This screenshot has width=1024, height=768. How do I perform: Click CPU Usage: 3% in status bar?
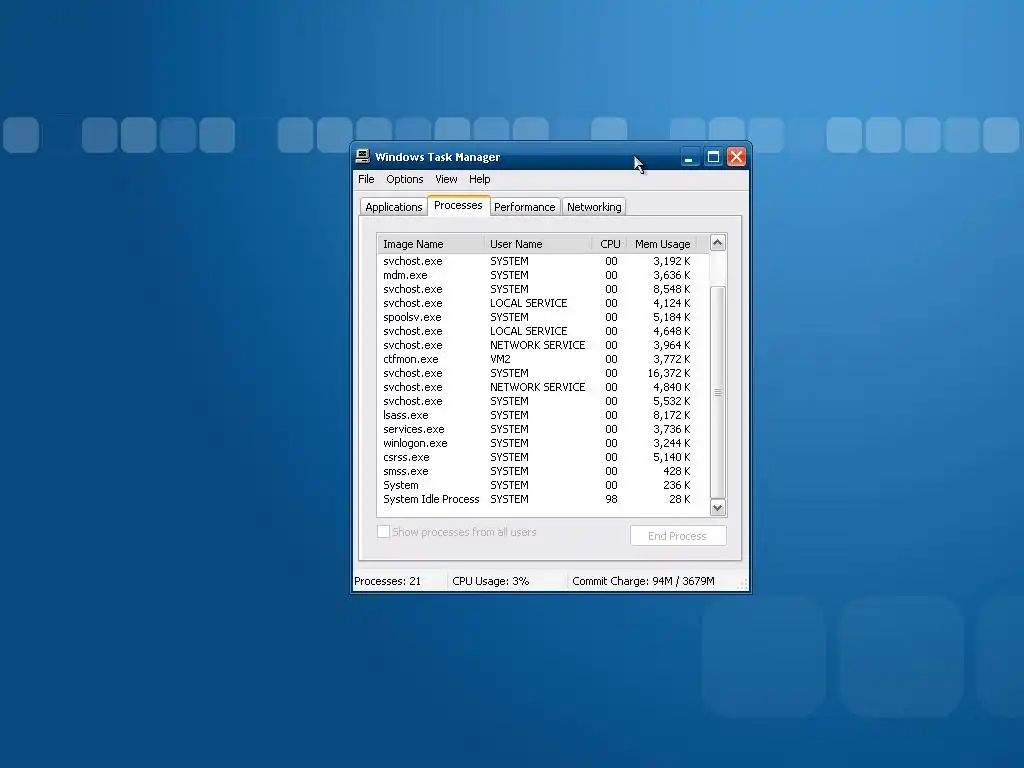(490, 581)
